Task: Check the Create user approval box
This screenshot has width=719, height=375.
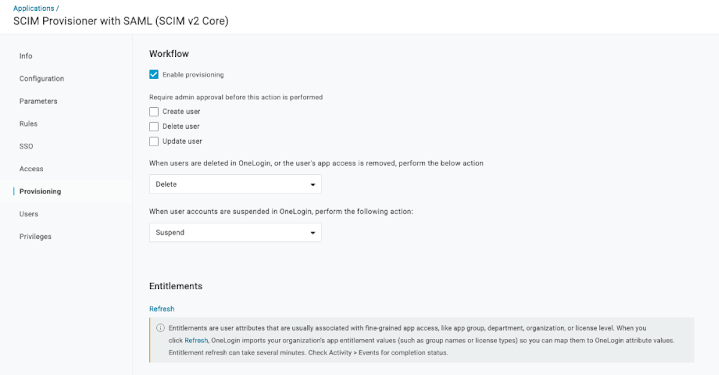Action: point(154,112)
